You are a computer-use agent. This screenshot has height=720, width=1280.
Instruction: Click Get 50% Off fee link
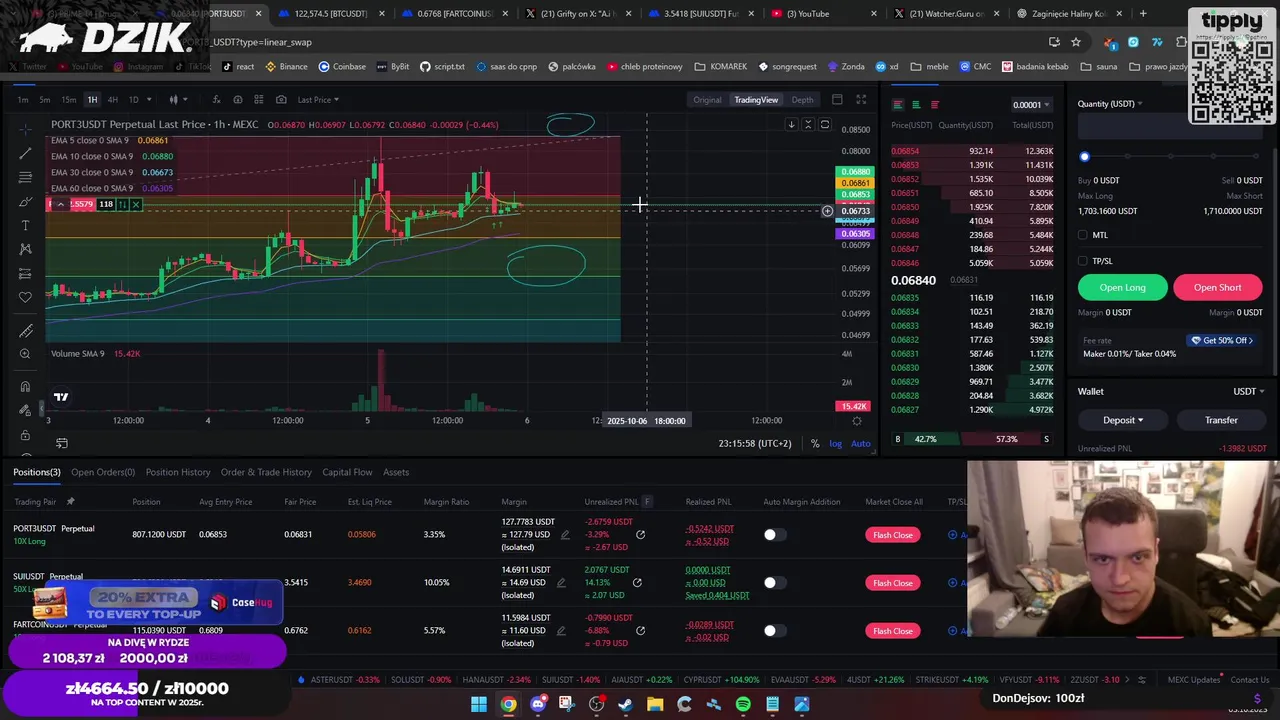1221,340
